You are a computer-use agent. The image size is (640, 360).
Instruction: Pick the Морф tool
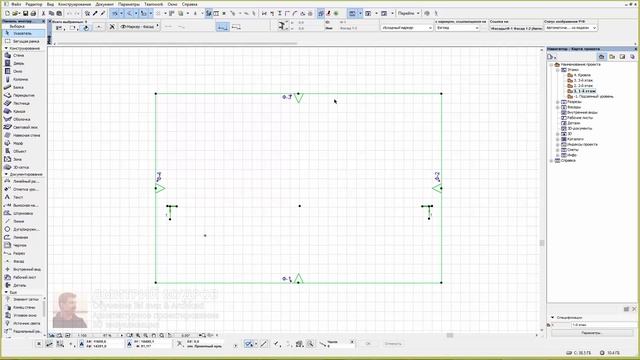[24, 143]
